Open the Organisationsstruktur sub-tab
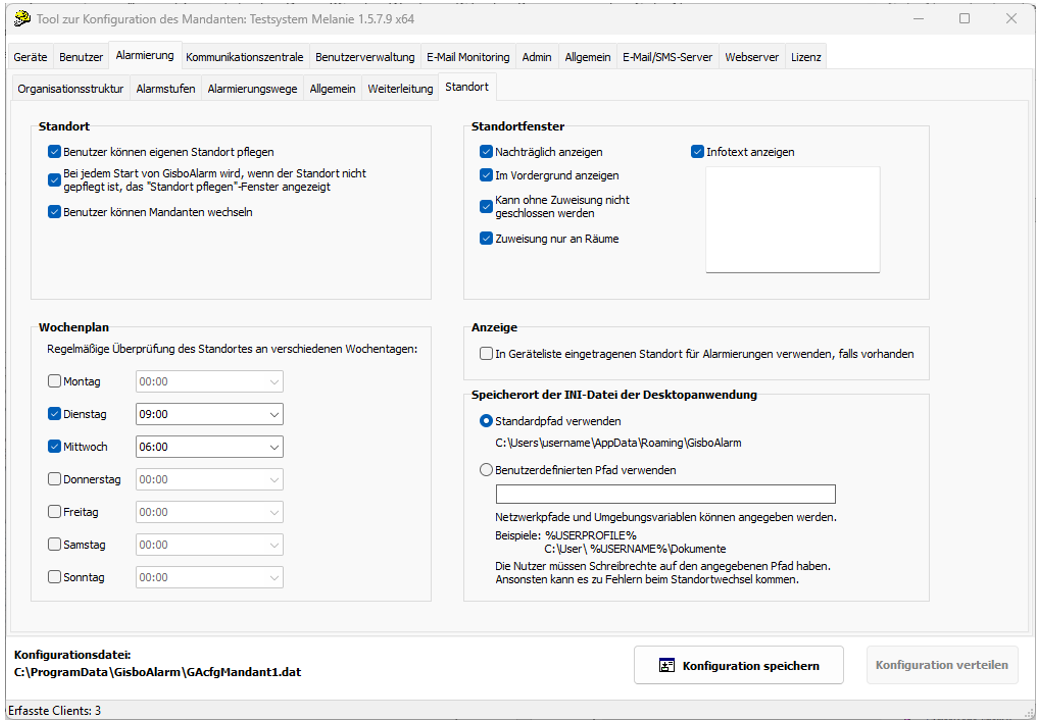 coord(71,89)
